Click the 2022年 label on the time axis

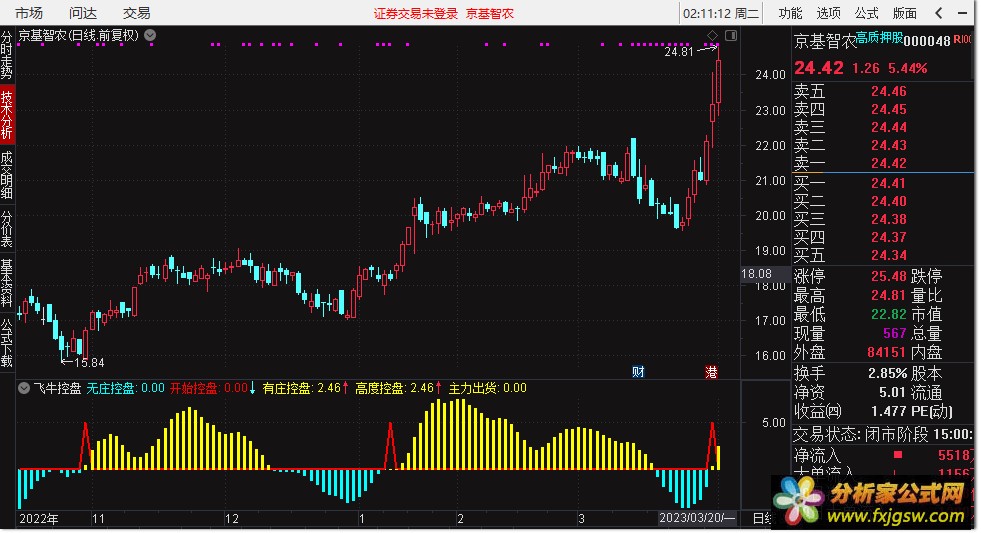click(39, 519)
